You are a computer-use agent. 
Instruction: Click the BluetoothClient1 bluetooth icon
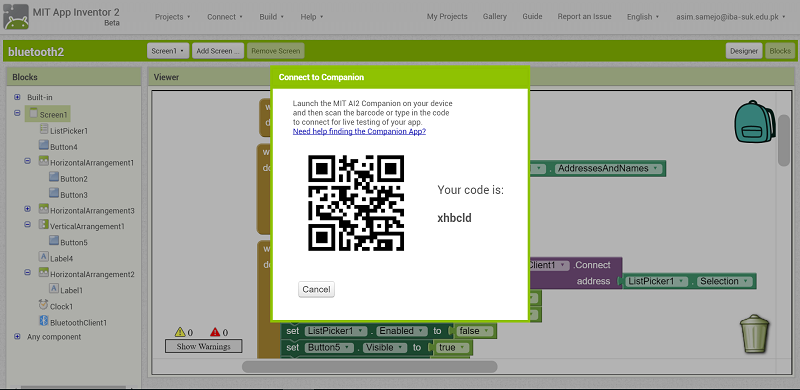tap(44, 321)
